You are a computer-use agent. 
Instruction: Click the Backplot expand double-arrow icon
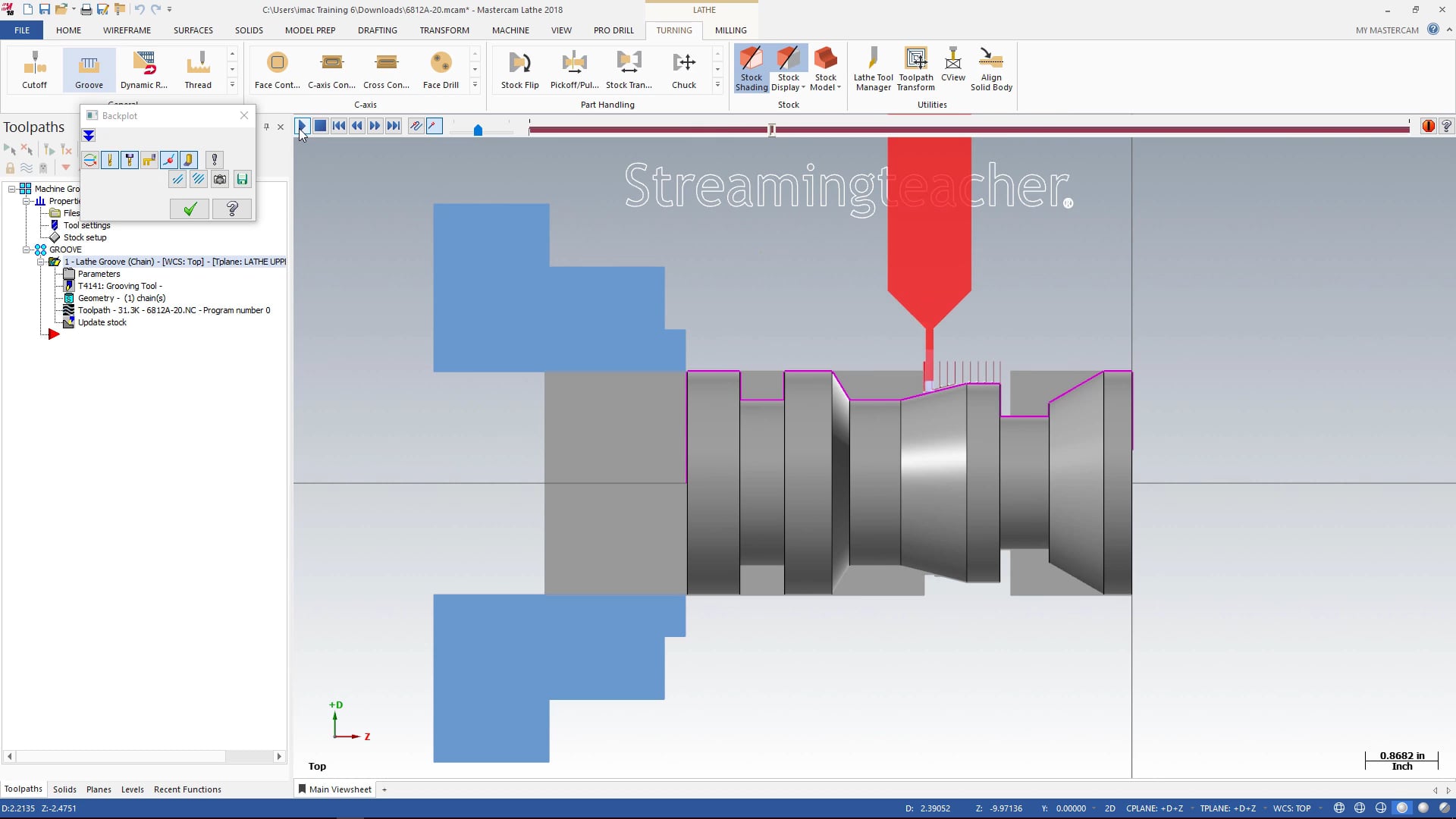pyautogui.click(x=89, y=136)
